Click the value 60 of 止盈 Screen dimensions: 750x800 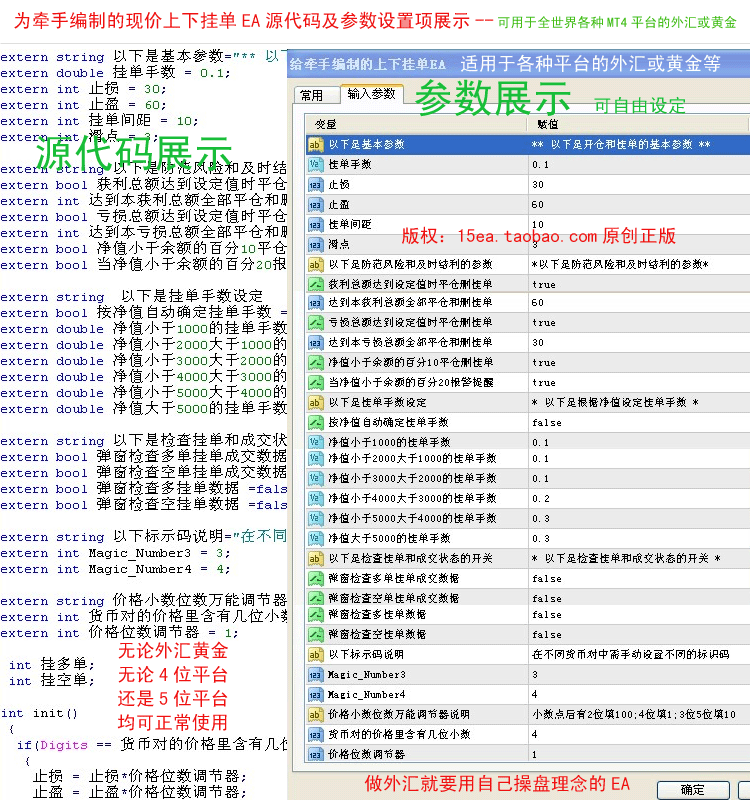click(538, 205)
